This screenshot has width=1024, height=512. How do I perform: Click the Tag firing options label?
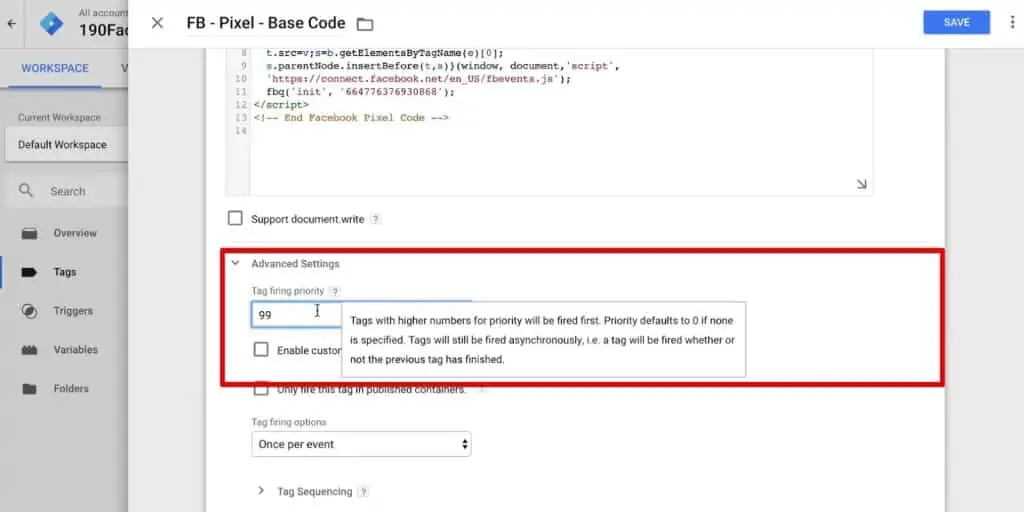pyautogui.click(x=289, y=423)
